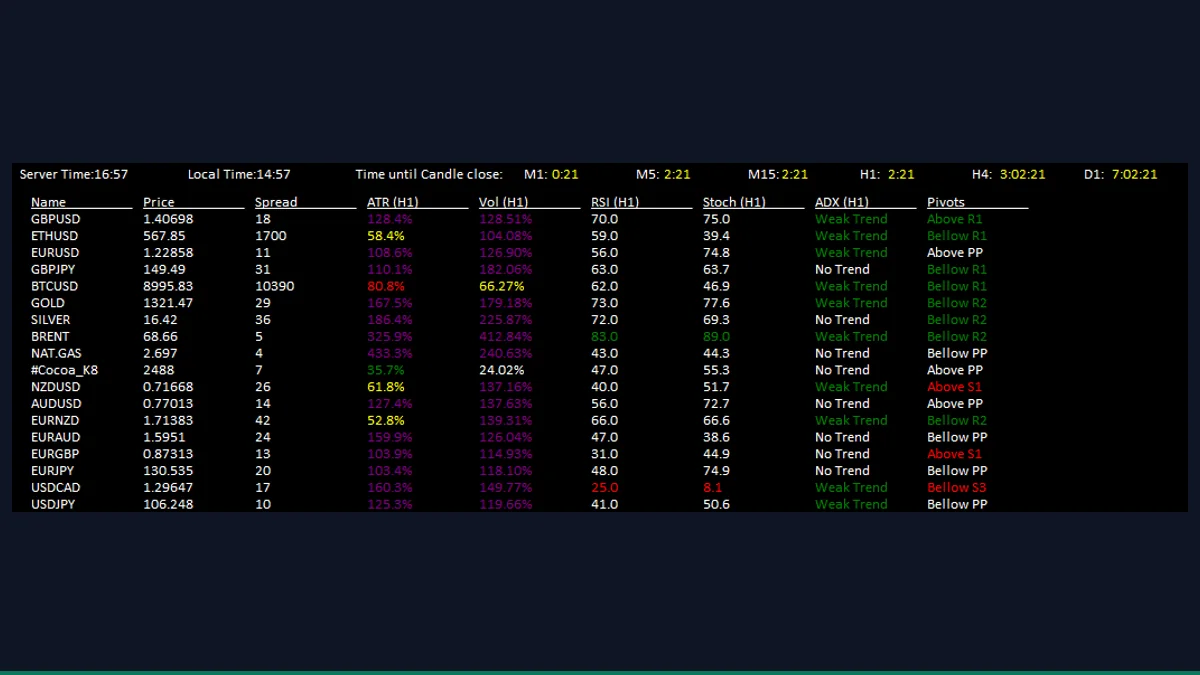Viewport: 1200px width, 675px height.
Task: Click the yellow 66.27% Vol value
Action: click(x=502, y=286)
